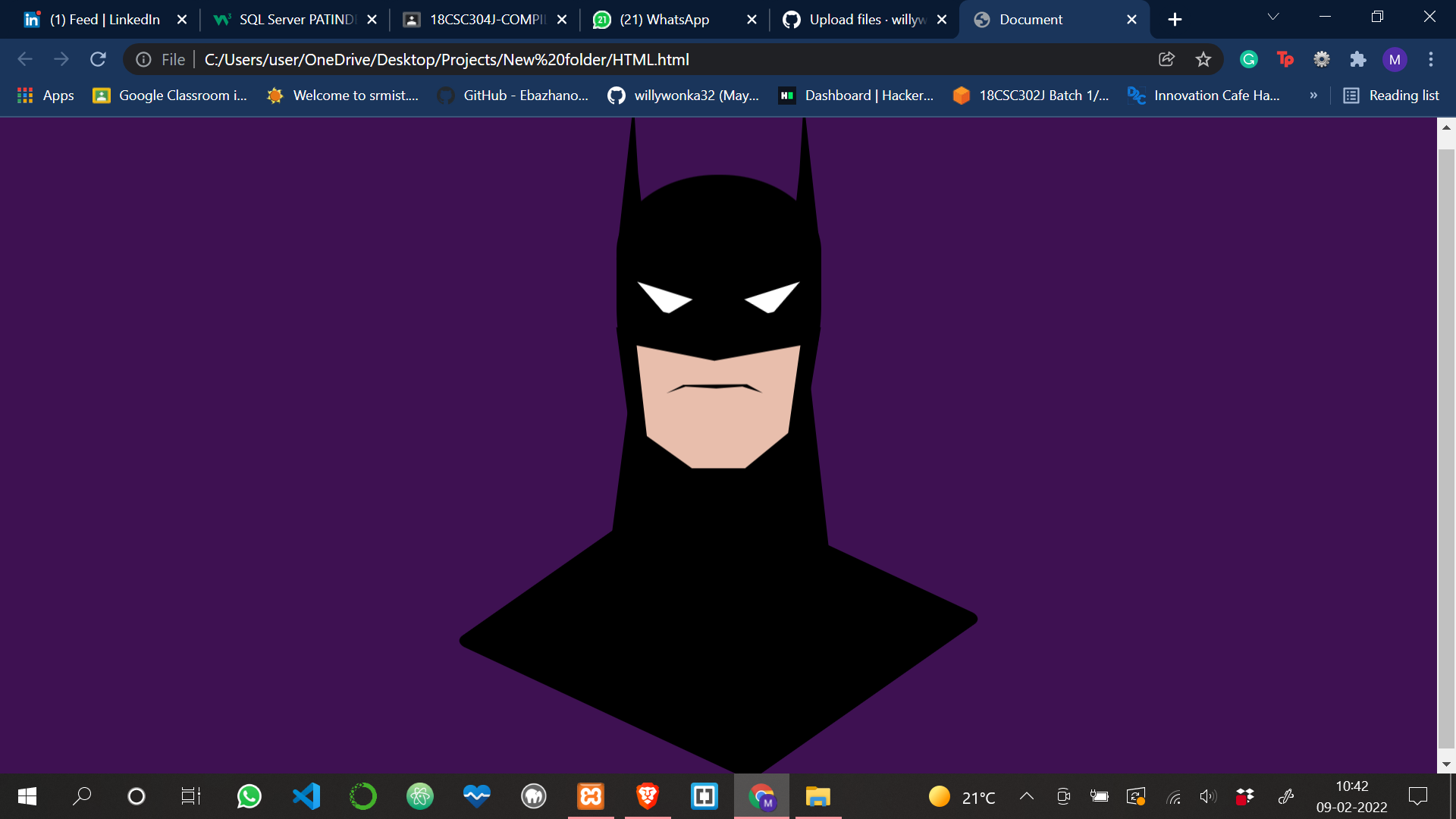Expand hidden system tray icons arrow
This screenshot has width=1456, height=819.
tap(1026, 796)
